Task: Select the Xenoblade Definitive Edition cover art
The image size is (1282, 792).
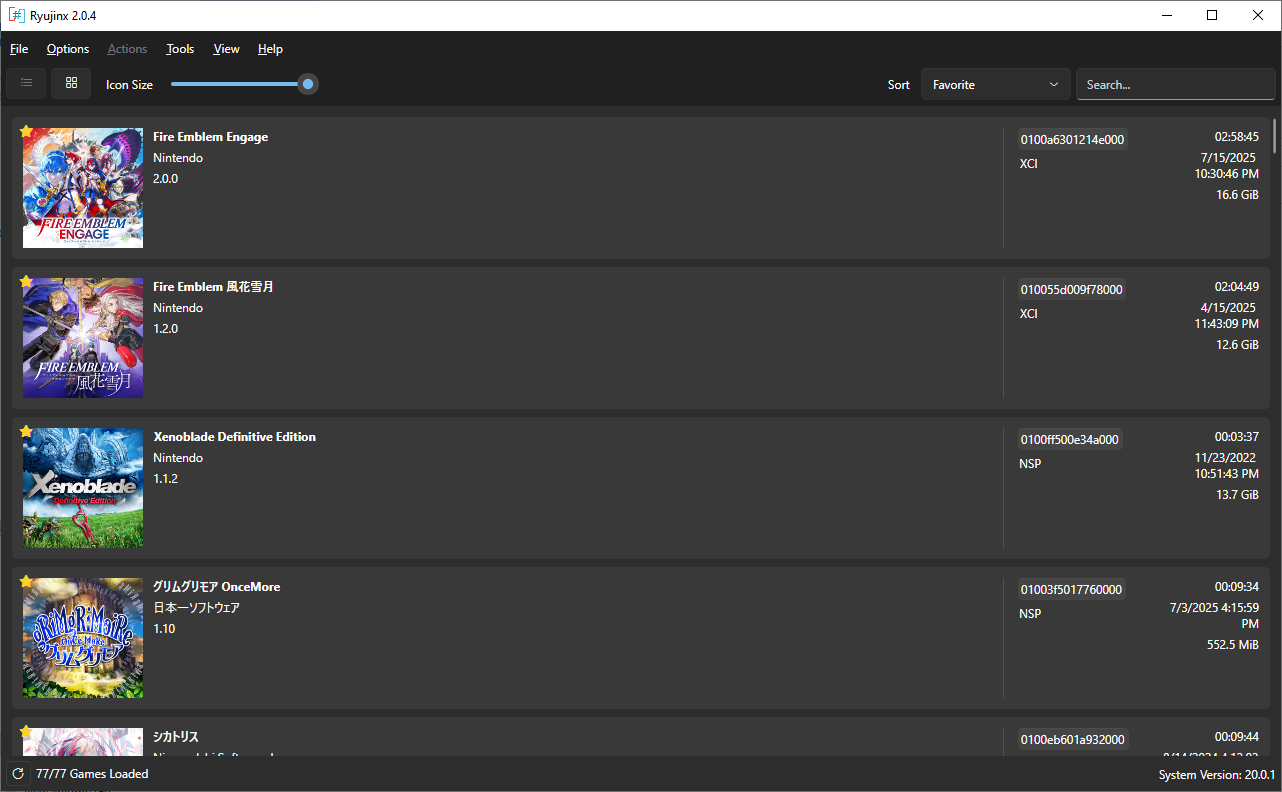Action: tap(83, 488)
